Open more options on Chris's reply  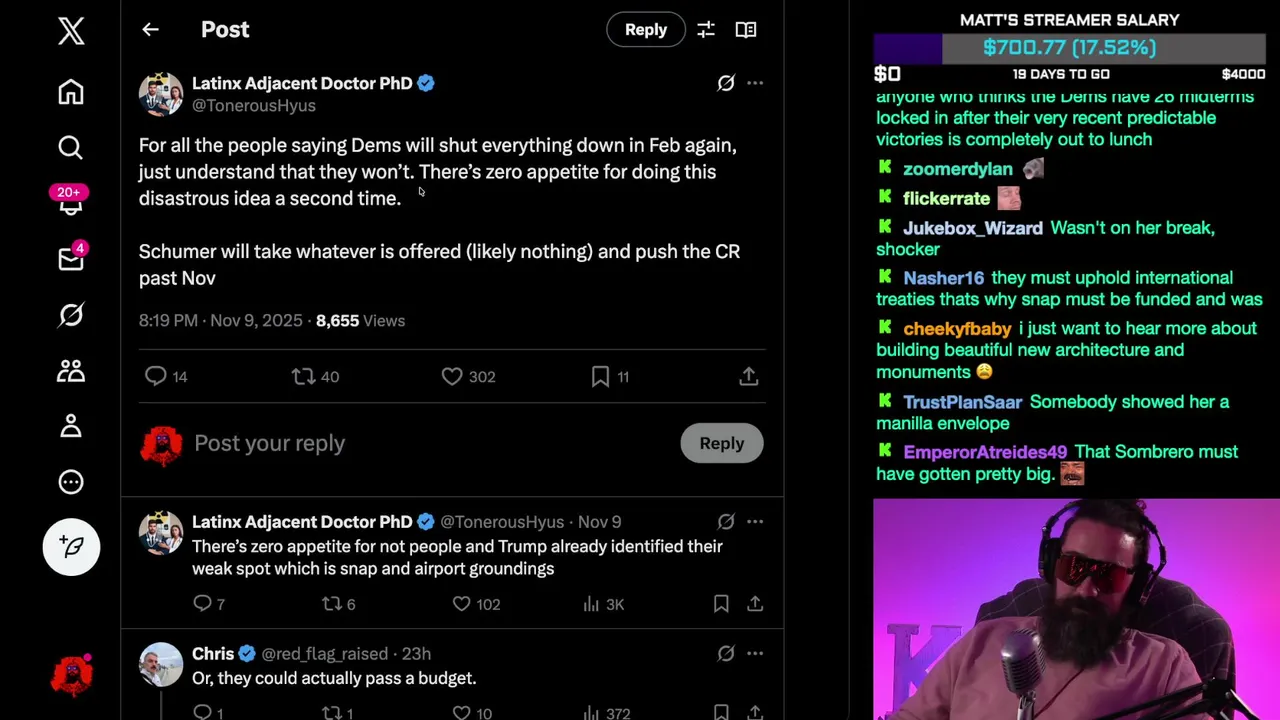point(755,653)
